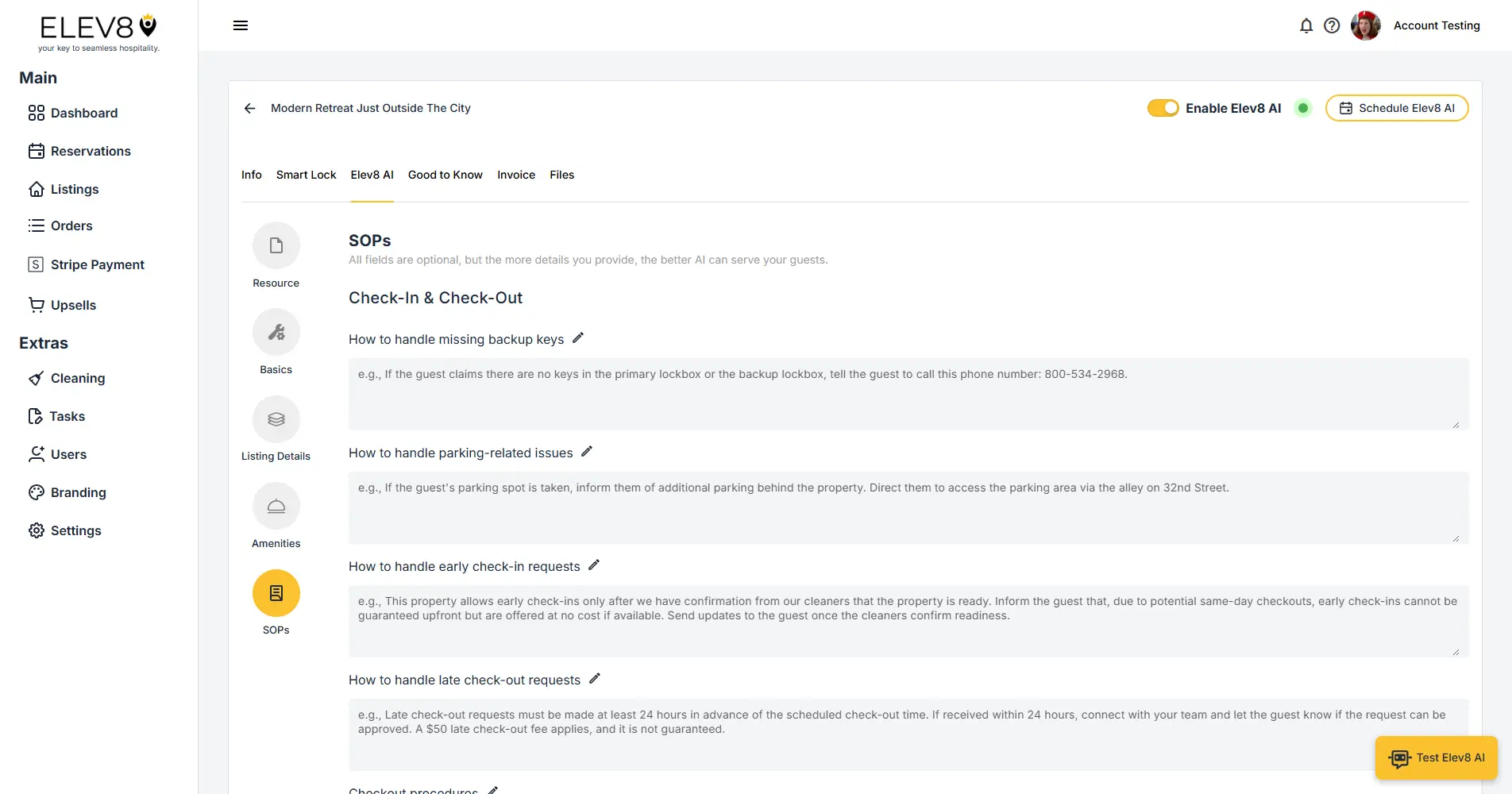Click the back arrow next to property name

pos(249,108)
